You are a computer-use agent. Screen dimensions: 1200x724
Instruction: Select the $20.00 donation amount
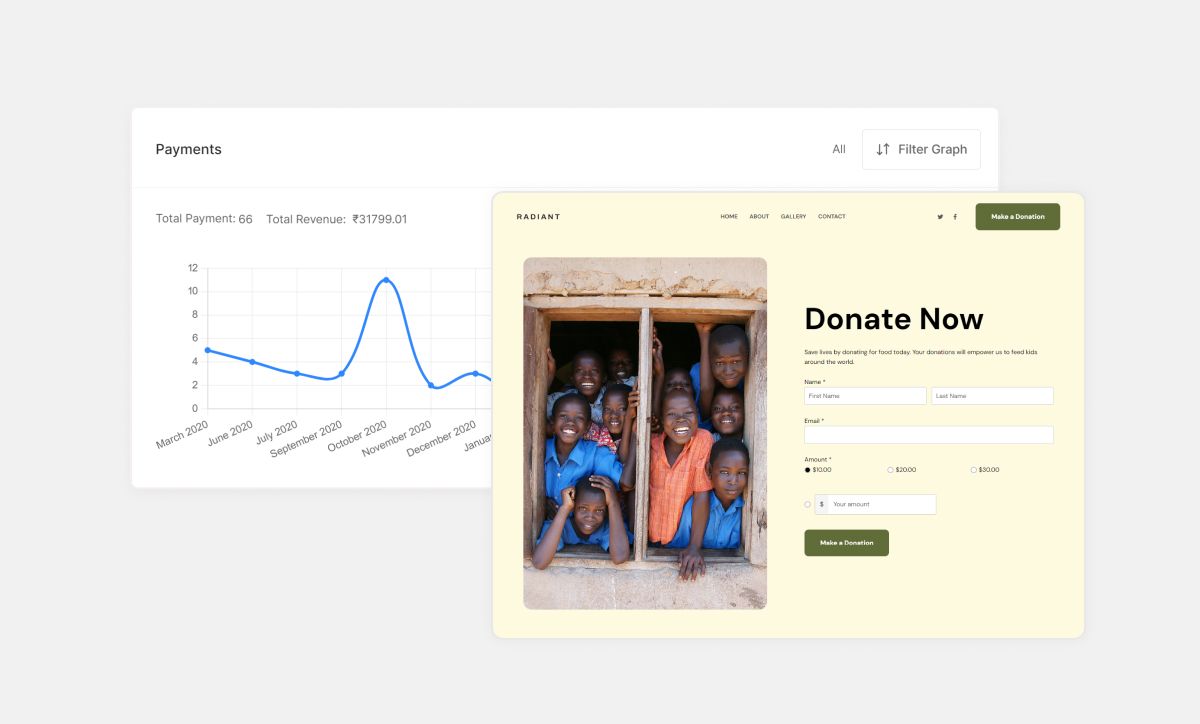click(x=891, y=470)
